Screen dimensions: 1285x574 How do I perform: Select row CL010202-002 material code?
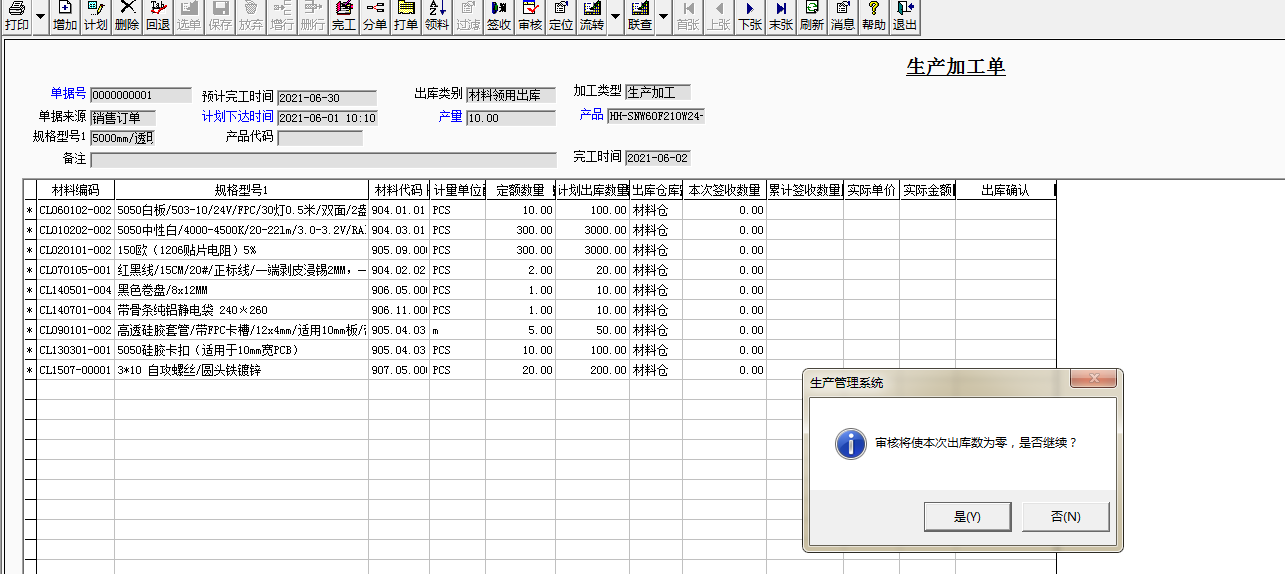(x=75, y=230)
